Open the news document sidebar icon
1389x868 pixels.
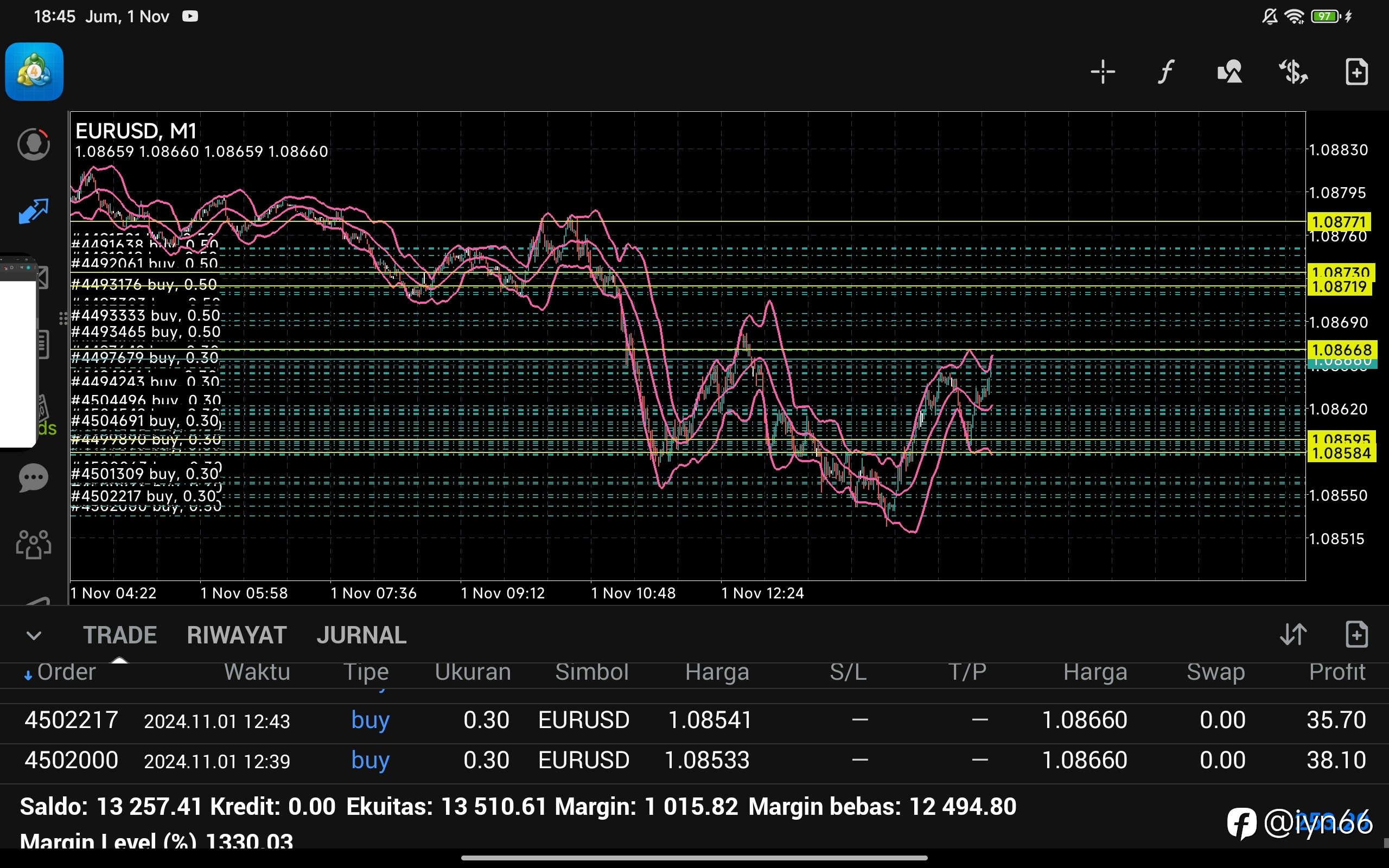click(x=43, y=344)
